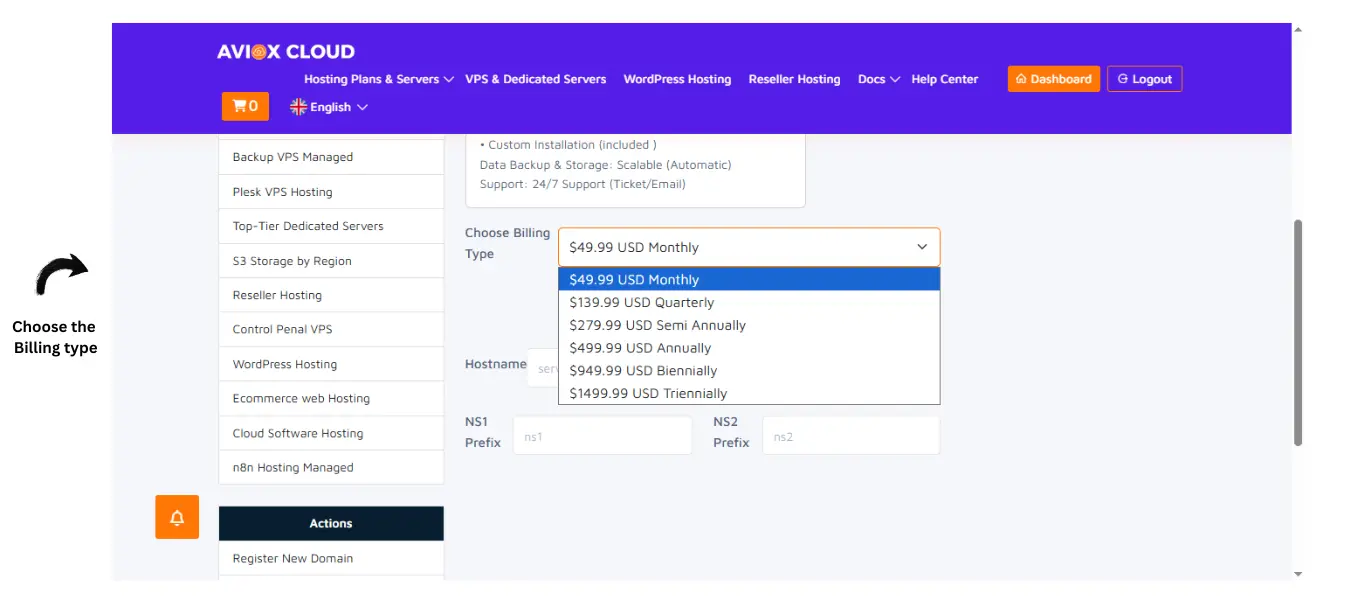
Task: Expand Hosting Plans & Servers menu
Action: (379, 79)
